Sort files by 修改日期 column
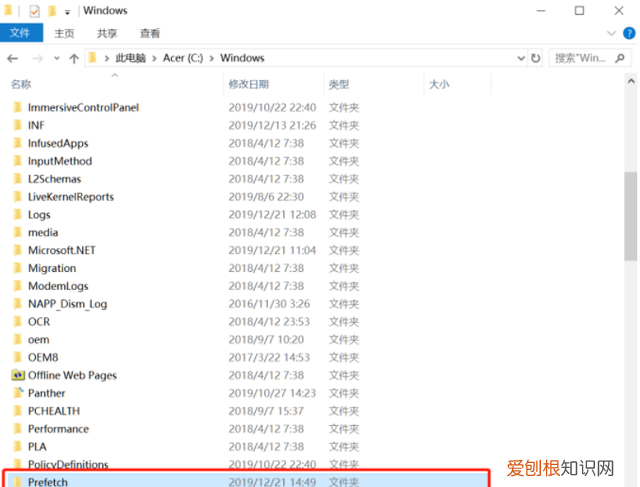640x487 pixels. [248, 85]
